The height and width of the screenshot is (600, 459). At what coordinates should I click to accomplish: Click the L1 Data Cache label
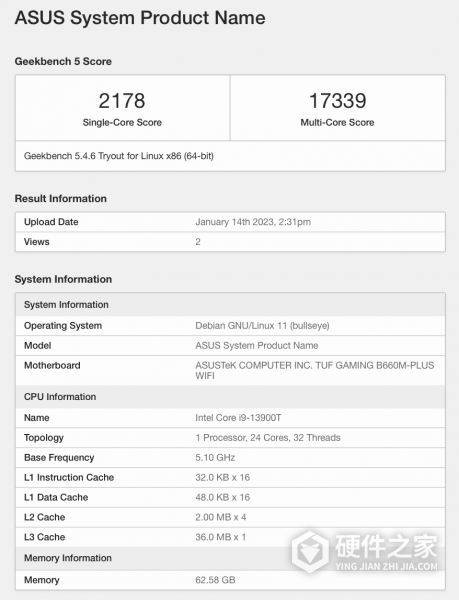(56, 497)
